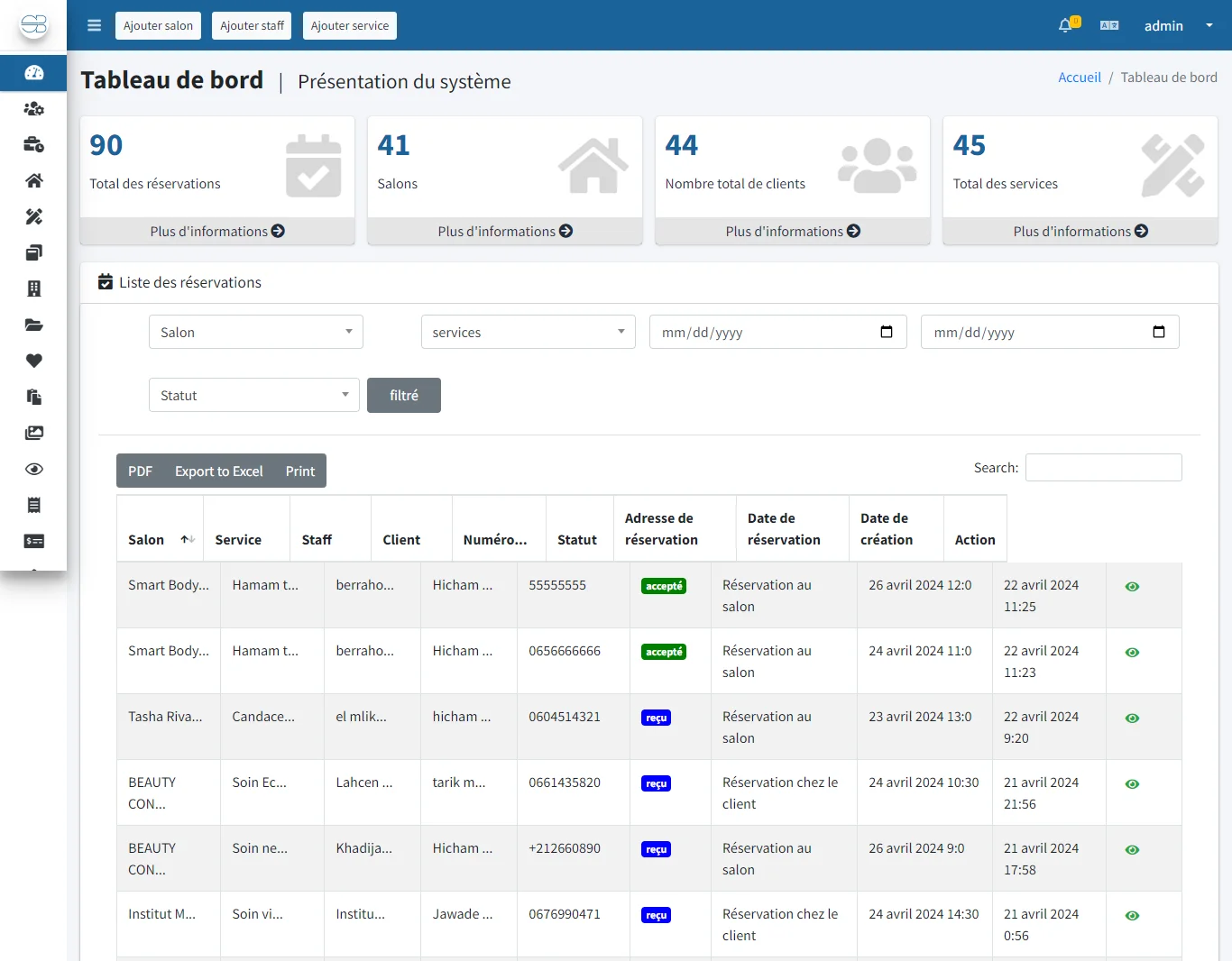Open the users-cog sidebar icon
Image resolution: width=1232 pixels, height=961 pixels.
click(33, 109)
